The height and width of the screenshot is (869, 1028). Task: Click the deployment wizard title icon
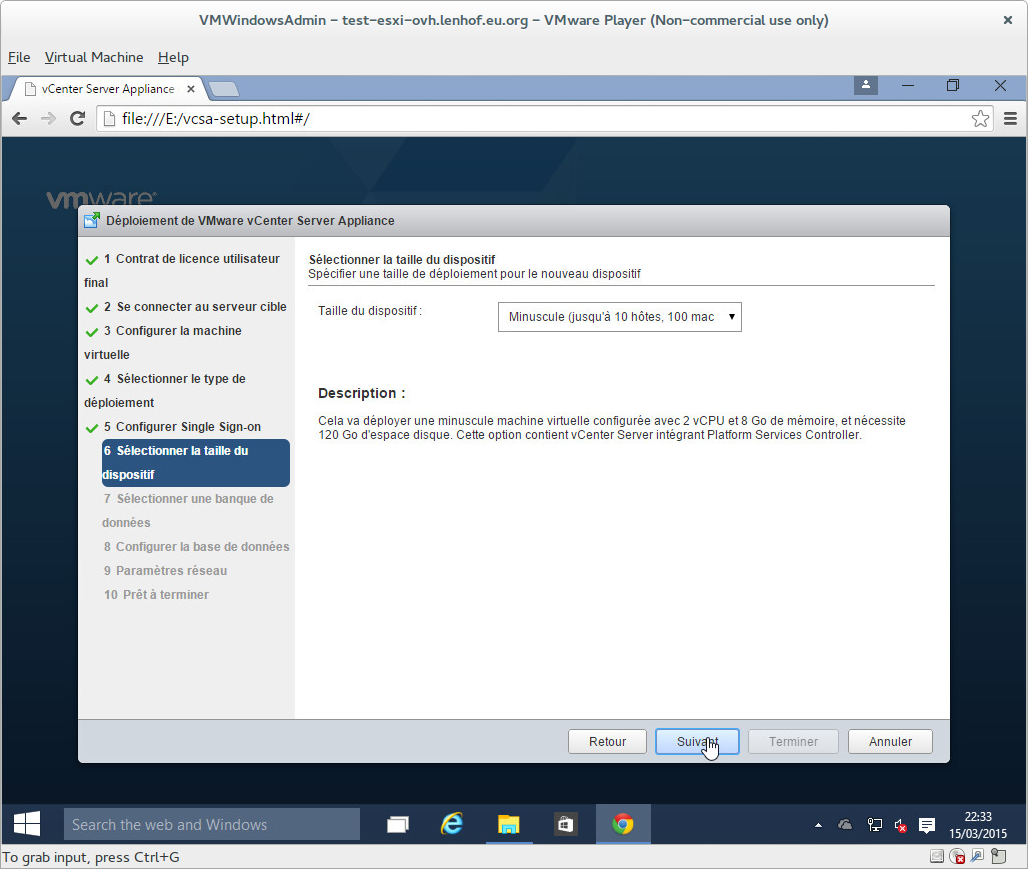[x=92, y=220]
